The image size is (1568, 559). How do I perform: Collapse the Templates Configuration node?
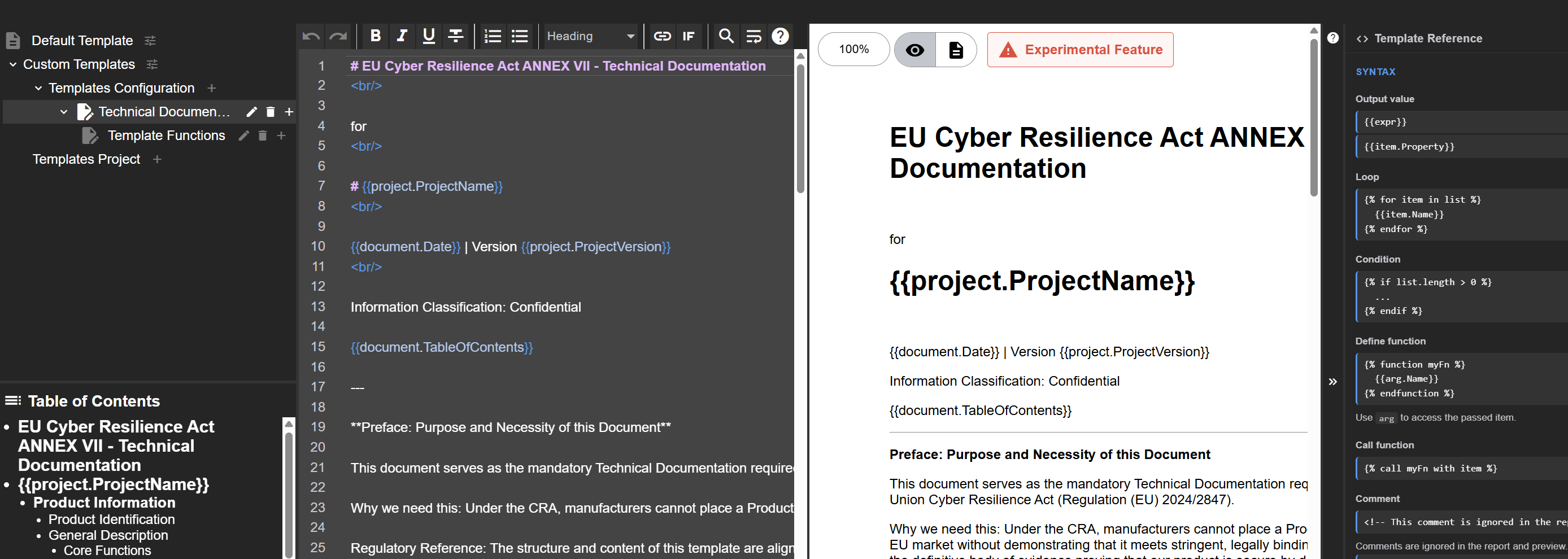click(38, 88)
